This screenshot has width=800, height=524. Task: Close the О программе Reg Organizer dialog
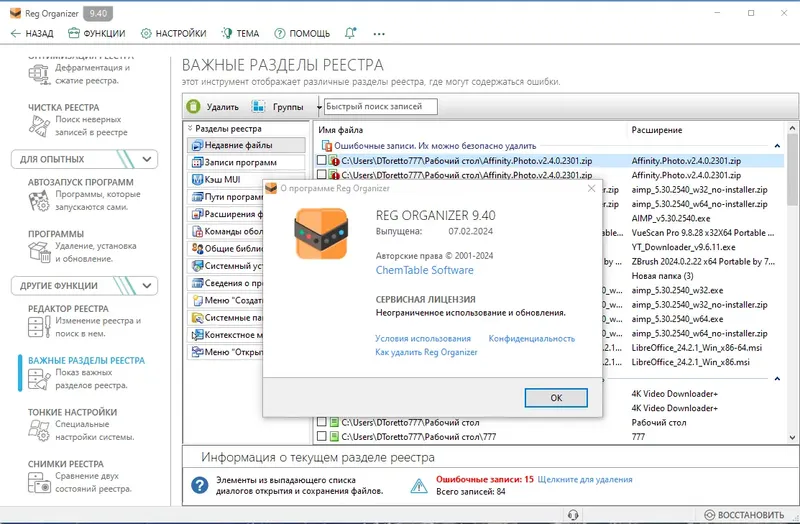(x=591, y=188)
